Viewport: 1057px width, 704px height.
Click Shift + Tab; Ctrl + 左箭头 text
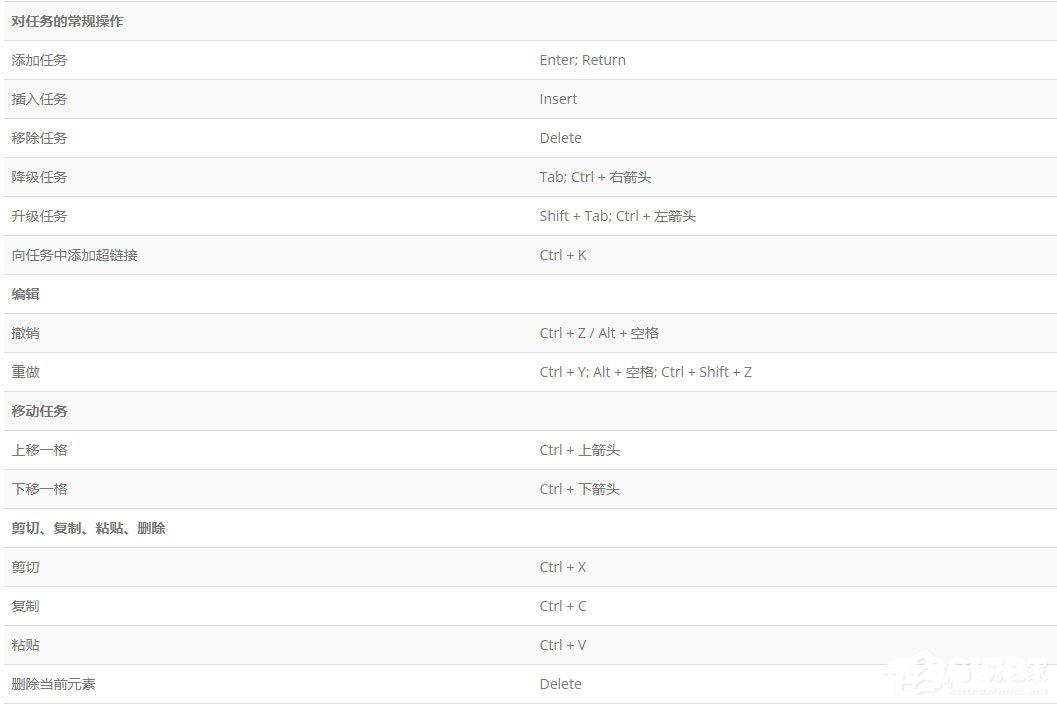click(617, 216)
